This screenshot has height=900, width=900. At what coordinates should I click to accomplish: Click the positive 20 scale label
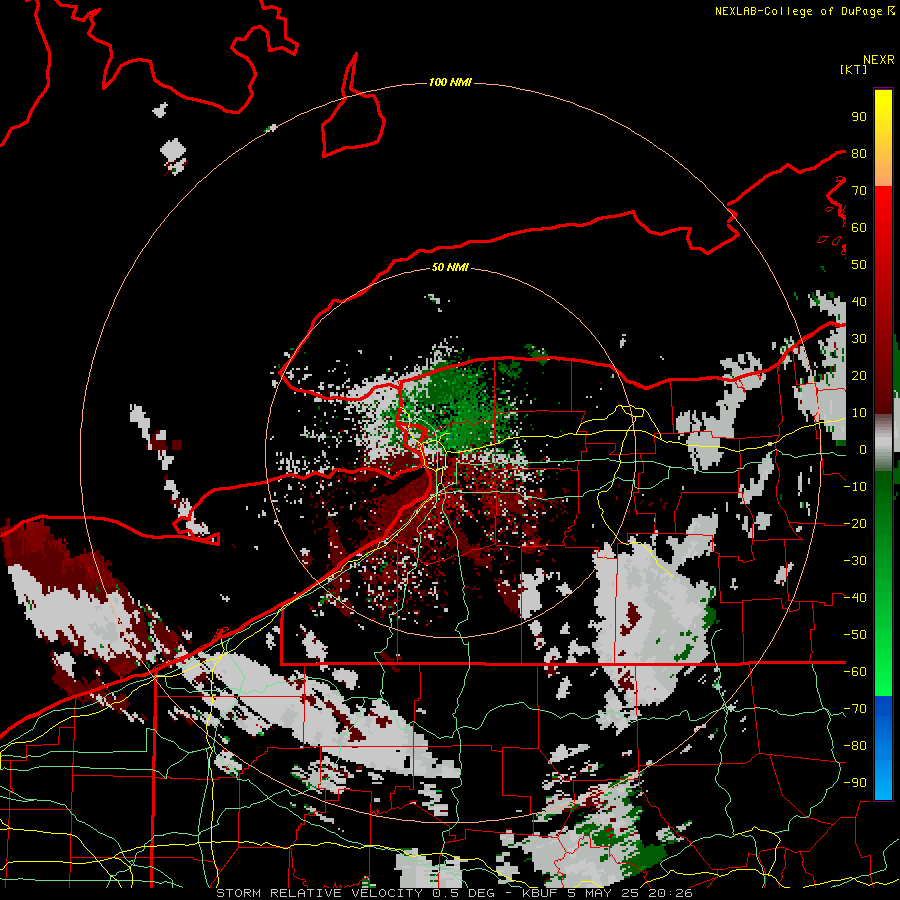(x=859, y=375)
